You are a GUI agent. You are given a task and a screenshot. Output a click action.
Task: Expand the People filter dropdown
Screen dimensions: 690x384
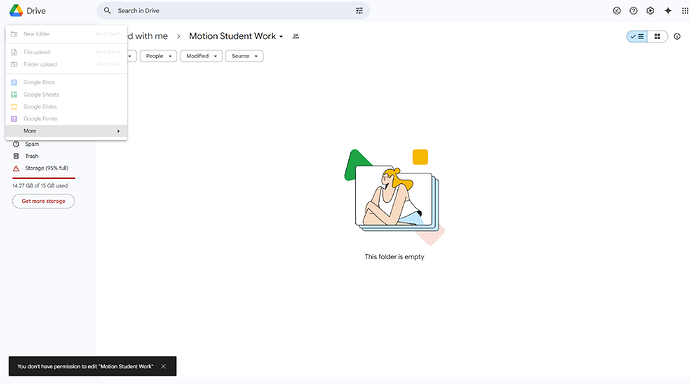[x=158, y=56]
